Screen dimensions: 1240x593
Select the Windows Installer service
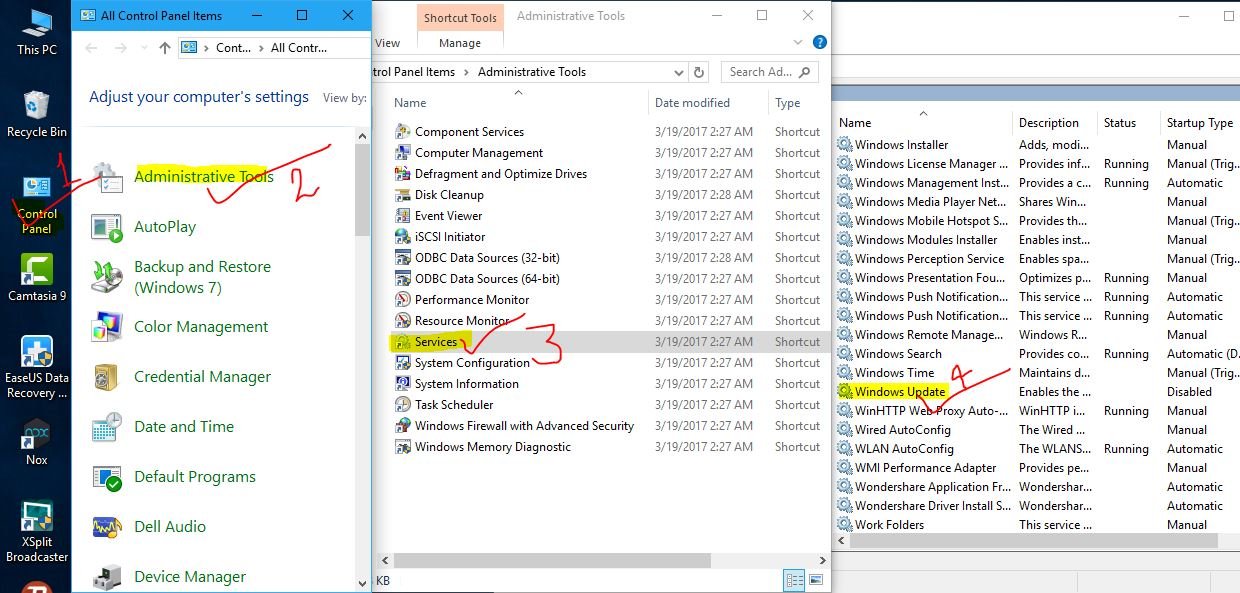[x=902, y=145]
